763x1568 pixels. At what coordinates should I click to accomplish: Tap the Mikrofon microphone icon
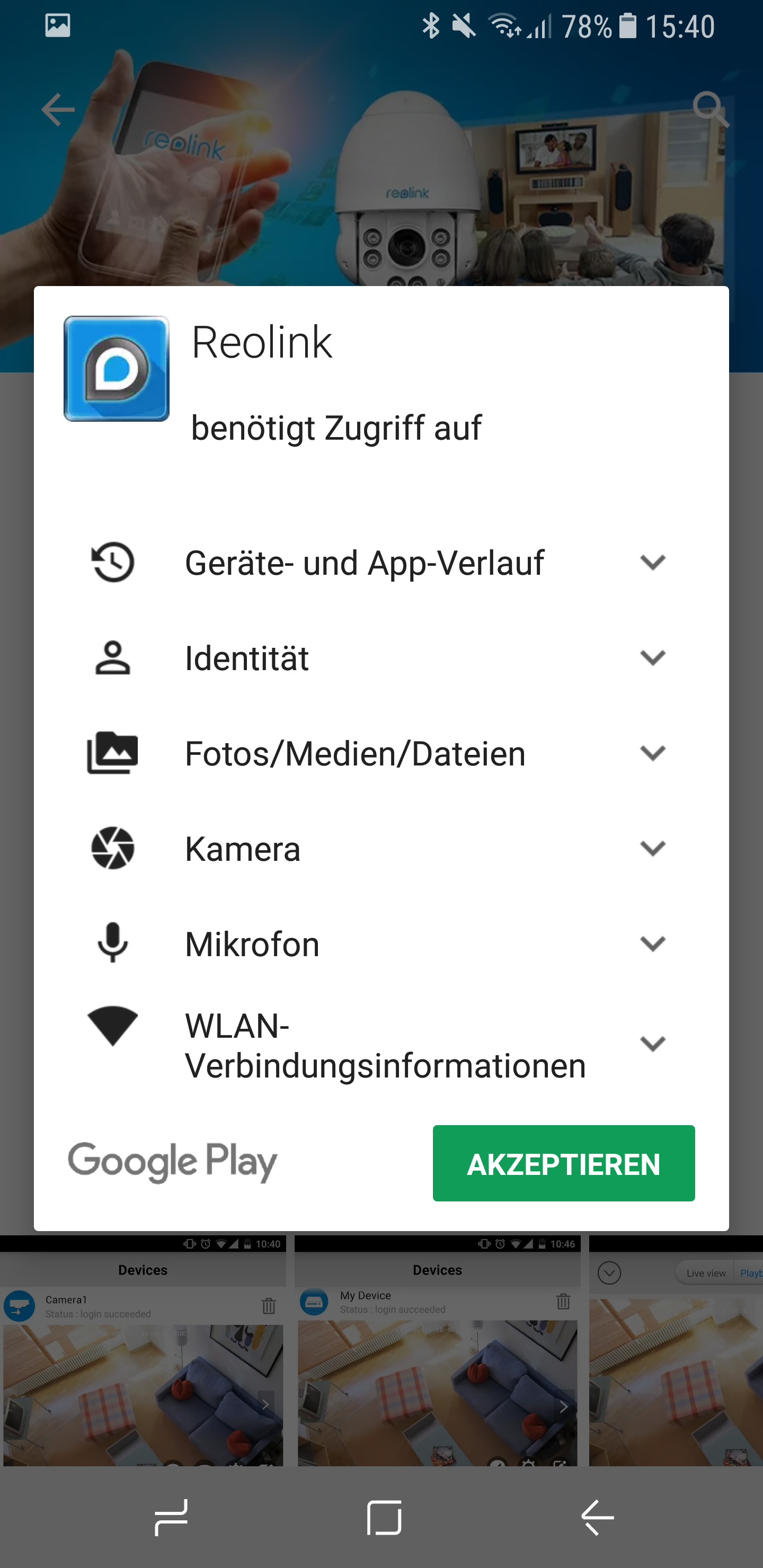tap(113, 943)
